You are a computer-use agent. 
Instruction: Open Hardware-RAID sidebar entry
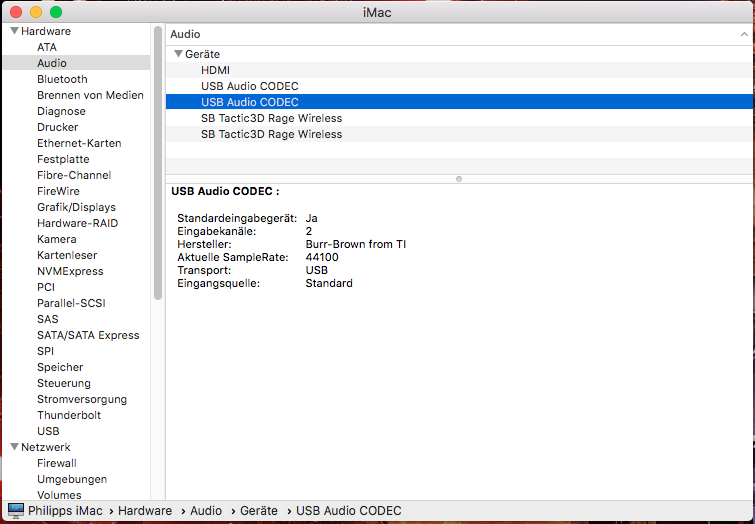[x=77, y=223]
